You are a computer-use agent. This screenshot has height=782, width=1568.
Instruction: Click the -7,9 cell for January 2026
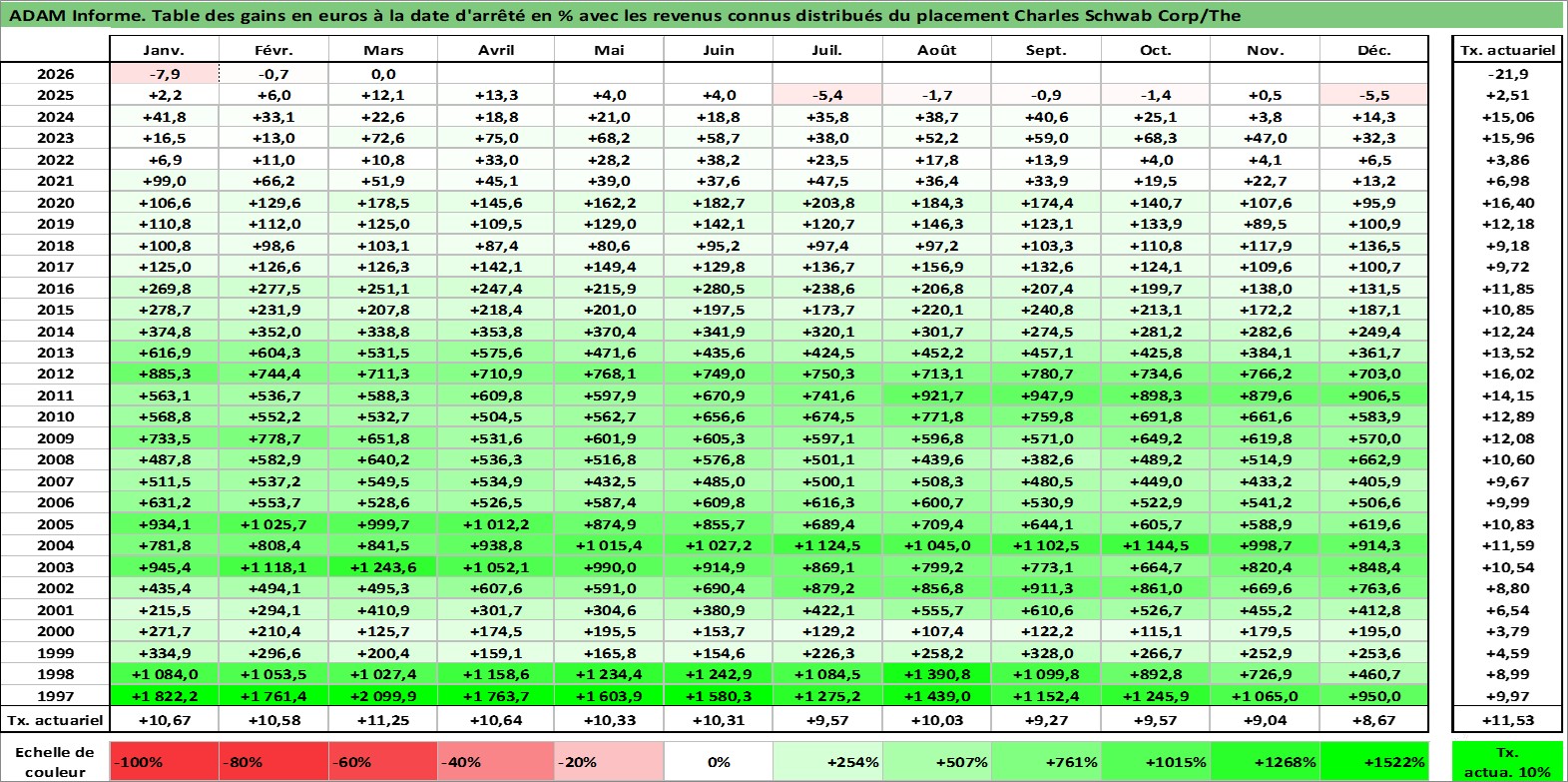pyautogui.click(x=164, y=74)
